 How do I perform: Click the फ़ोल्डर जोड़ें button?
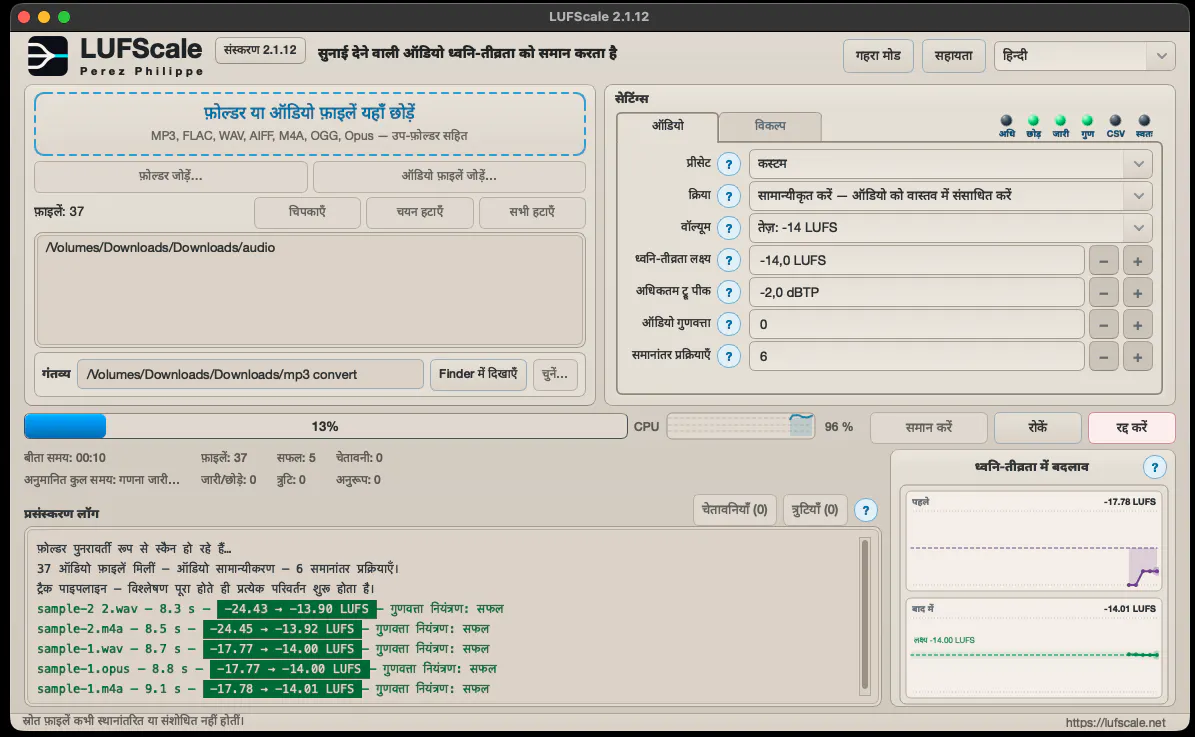point(171,176)
